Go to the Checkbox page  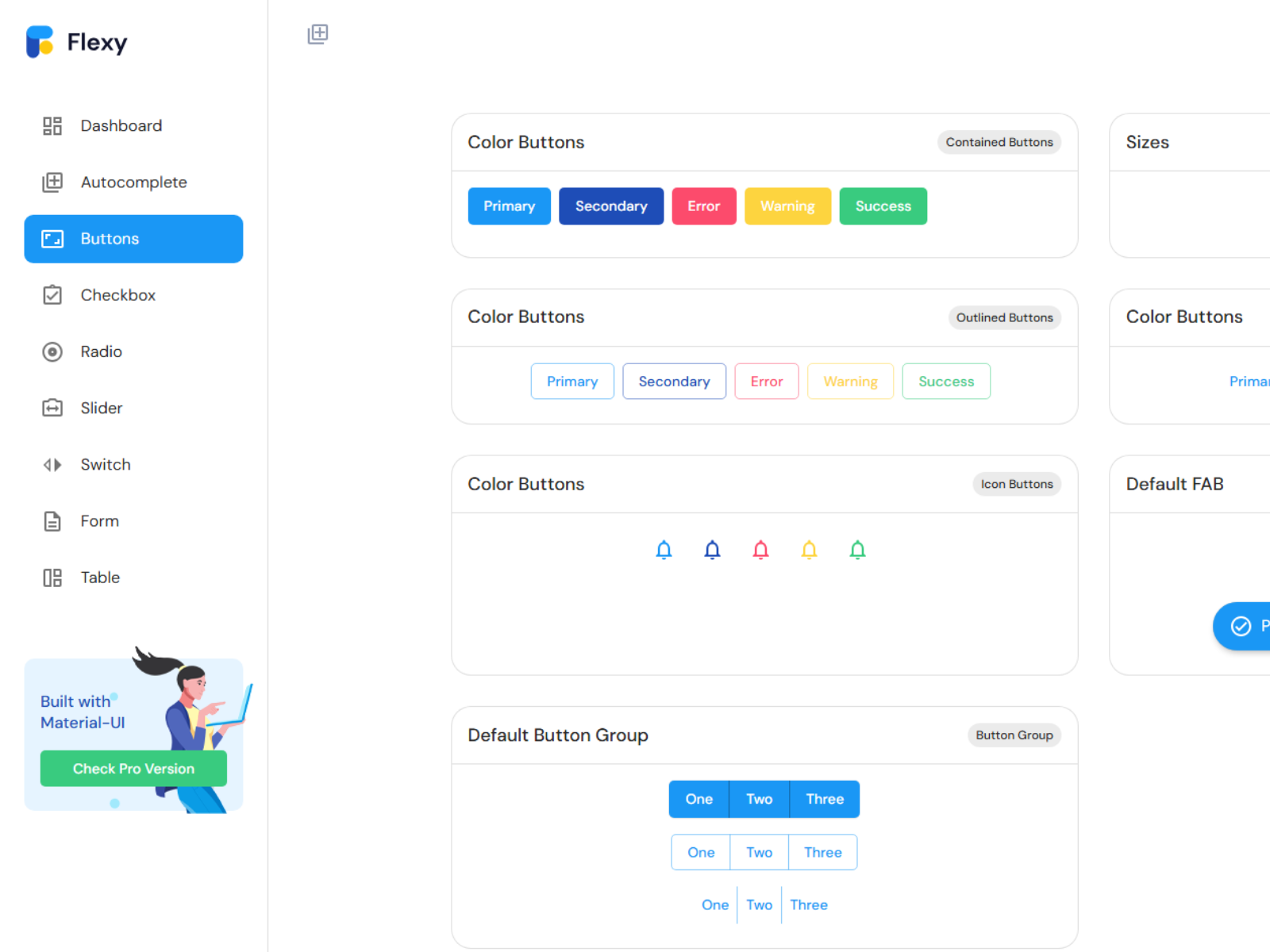pos(133,295)
